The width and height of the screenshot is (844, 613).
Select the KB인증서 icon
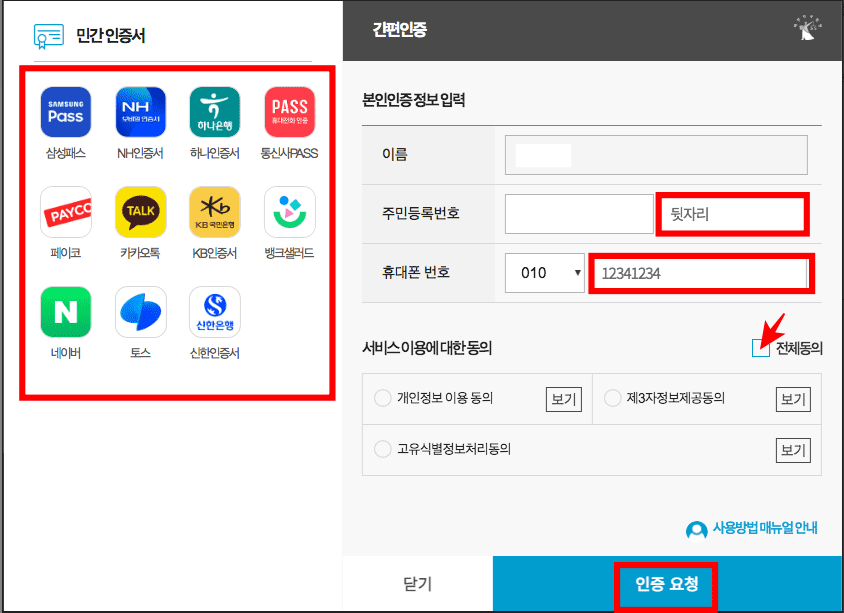tap(215, 212)
